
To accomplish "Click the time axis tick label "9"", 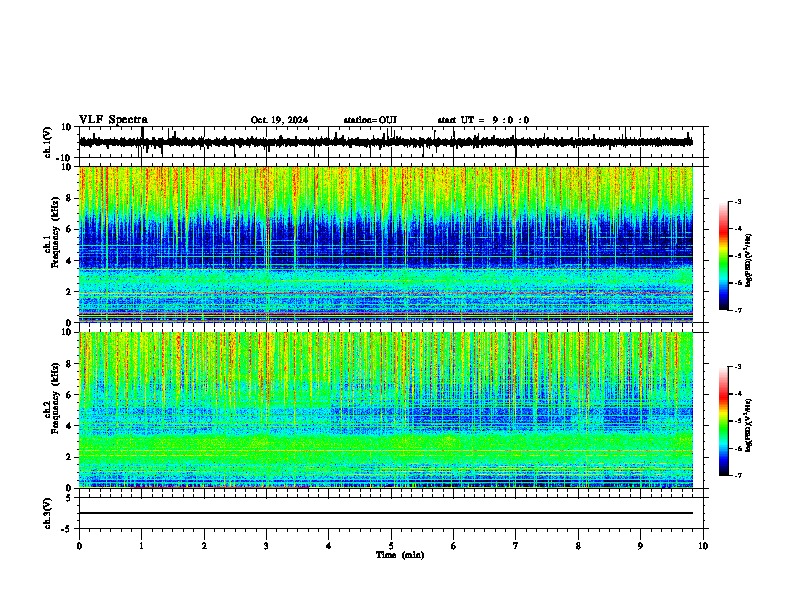I will 640,546.
